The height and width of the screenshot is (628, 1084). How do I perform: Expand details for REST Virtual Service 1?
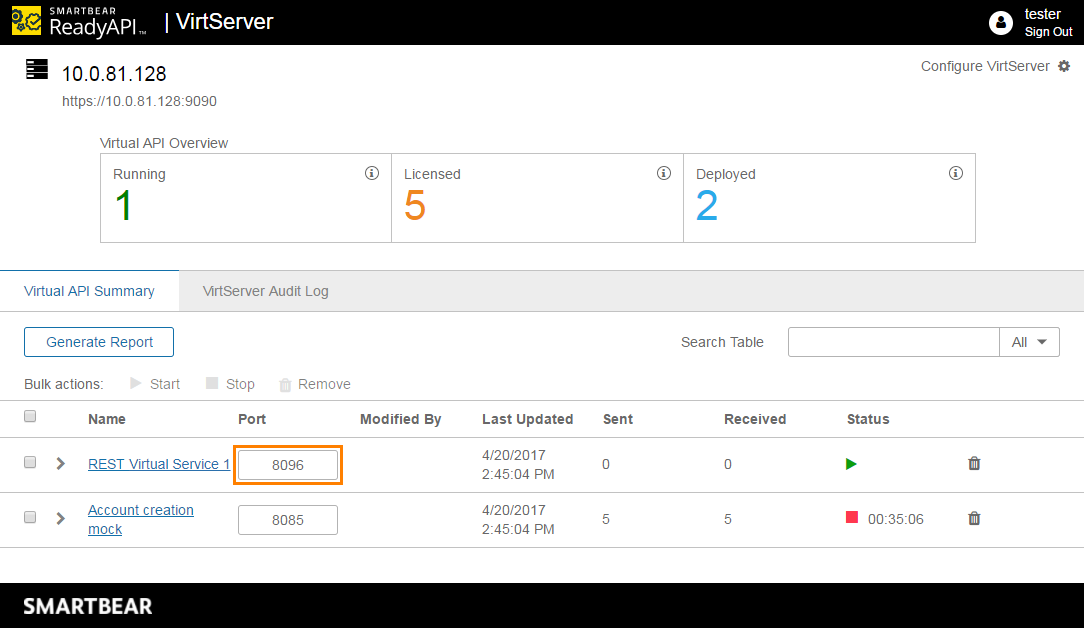point(60,464)
